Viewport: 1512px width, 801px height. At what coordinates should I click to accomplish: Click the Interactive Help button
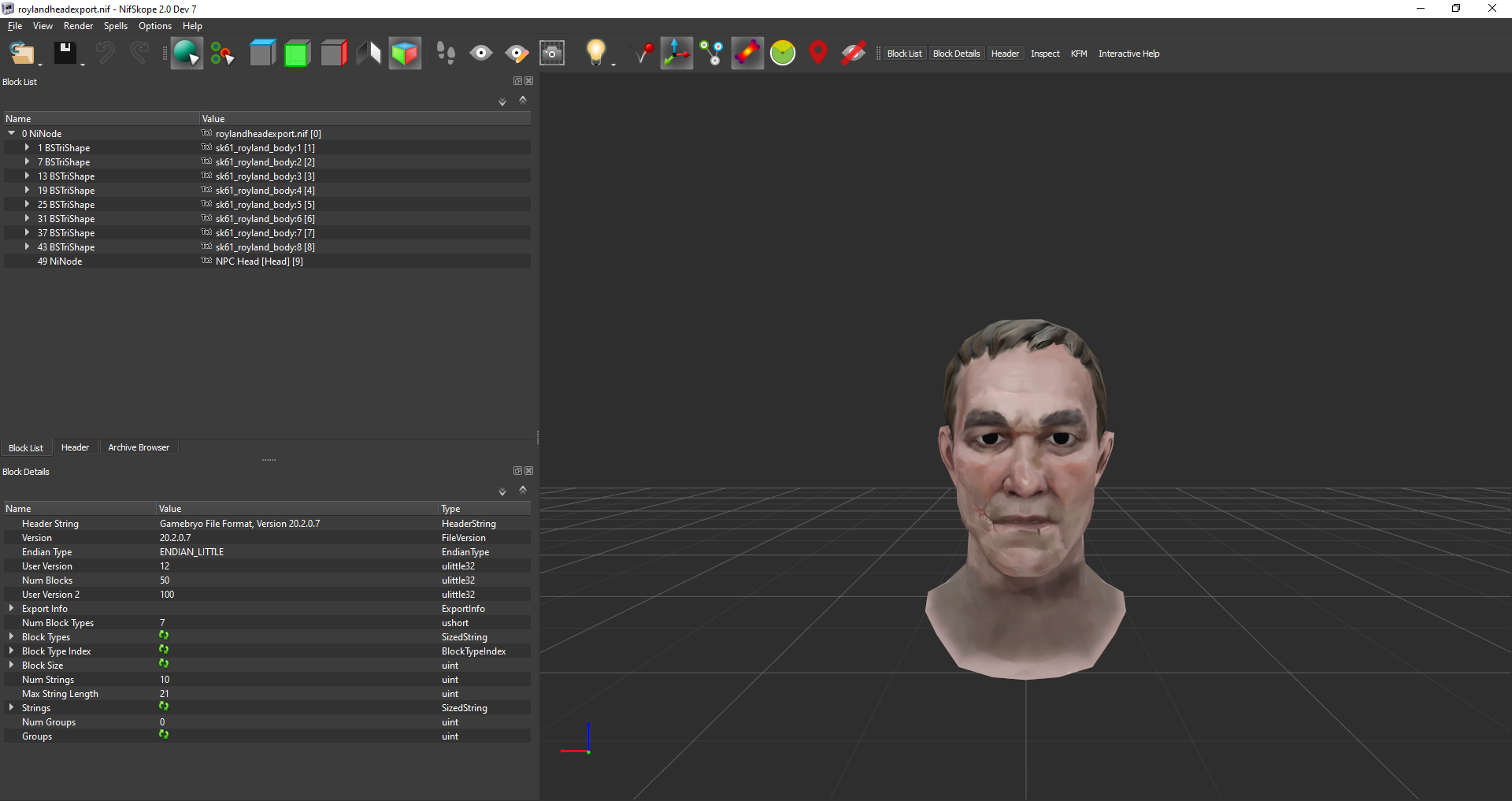click(x=1128, y=54)
